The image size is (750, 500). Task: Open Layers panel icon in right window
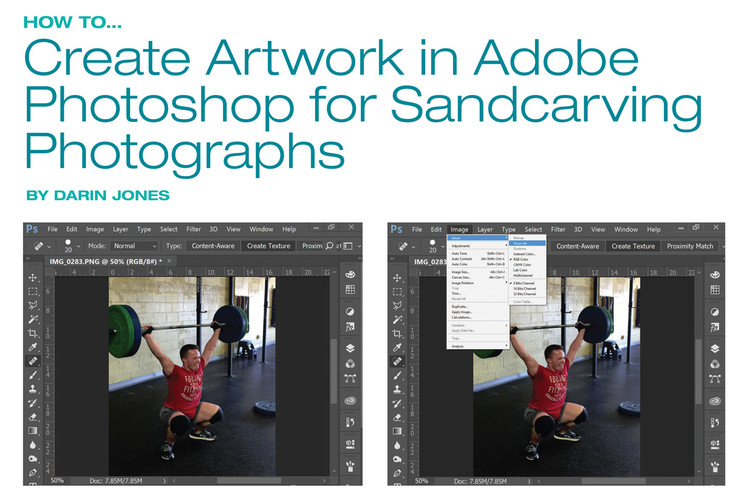click(715, 348)
